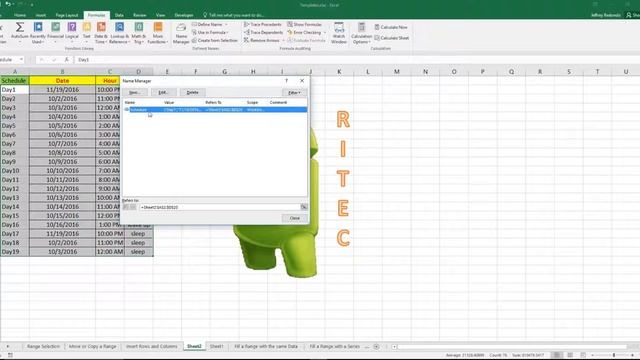Expand the Define Name dropdown arrow

[x=226, y=24]
